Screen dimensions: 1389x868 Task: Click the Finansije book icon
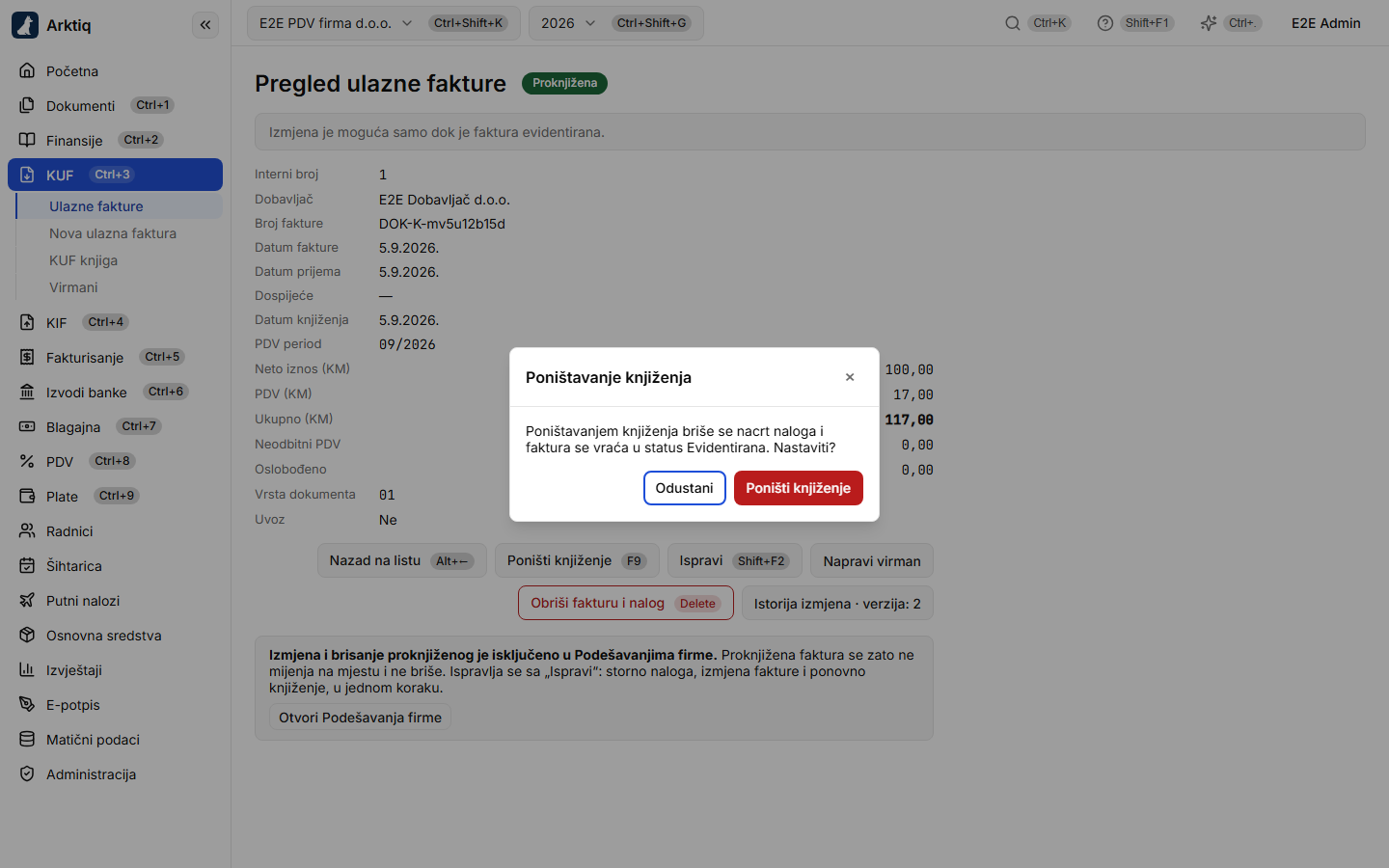tap(27, 141)
